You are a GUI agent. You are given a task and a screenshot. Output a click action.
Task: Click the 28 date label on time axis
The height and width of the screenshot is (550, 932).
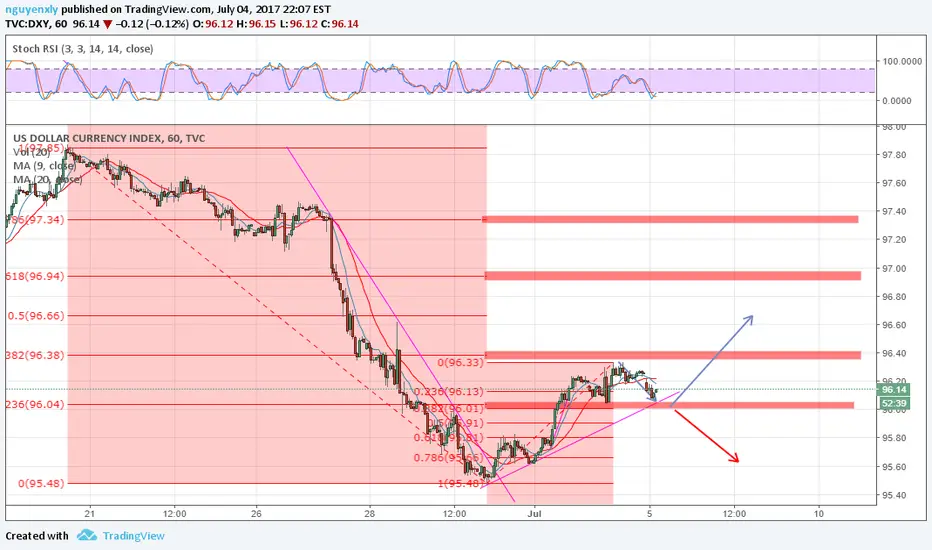370,514
